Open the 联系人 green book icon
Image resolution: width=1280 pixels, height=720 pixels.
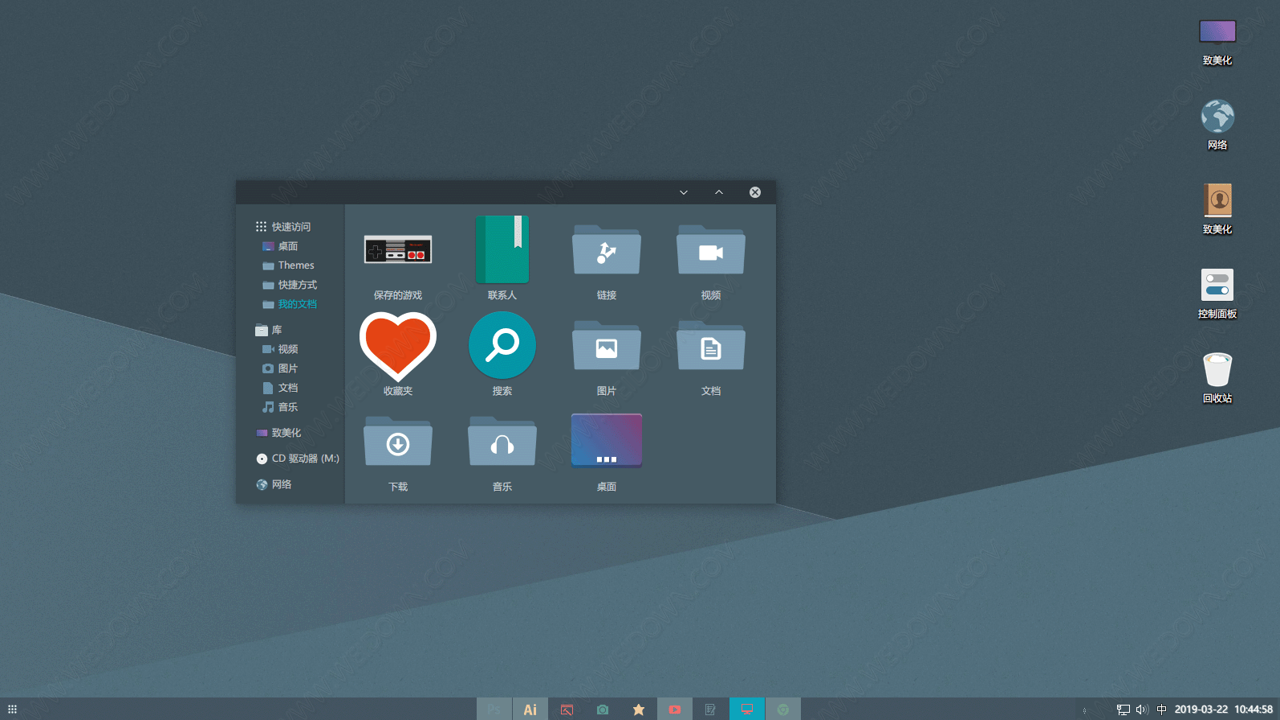pos(502,250)
